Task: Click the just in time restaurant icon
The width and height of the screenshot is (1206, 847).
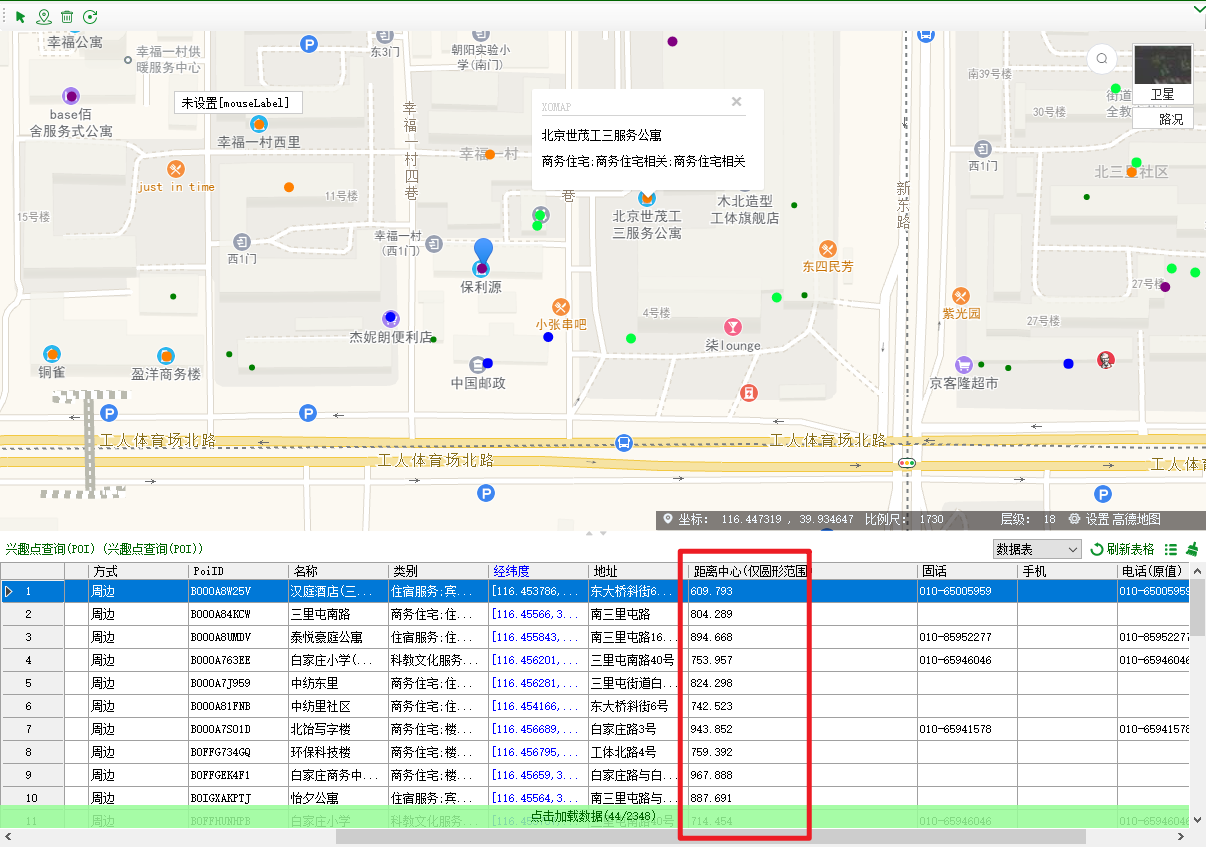Action: pyautogui.click(x=176, y=169)
